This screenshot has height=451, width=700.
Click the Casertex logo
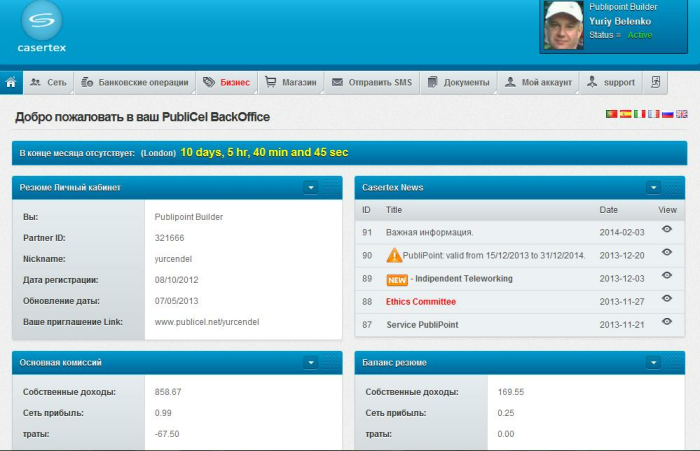(42, 26)
